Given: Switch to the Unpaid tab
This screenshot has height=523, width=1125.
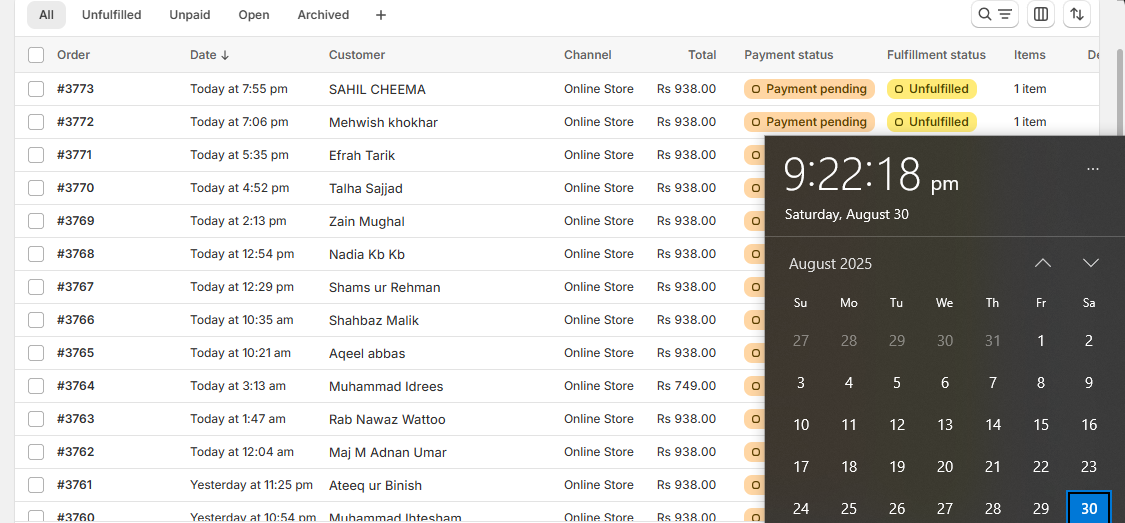Looking at the screenshot, I should click(190, 15).
